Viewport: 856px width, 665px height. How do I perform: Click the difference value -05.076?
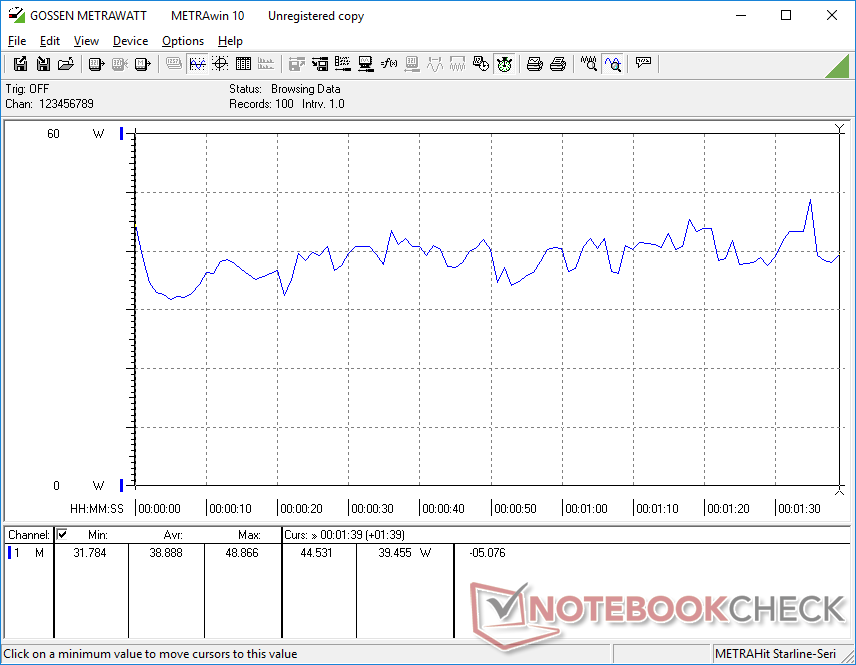coord(487,553)
